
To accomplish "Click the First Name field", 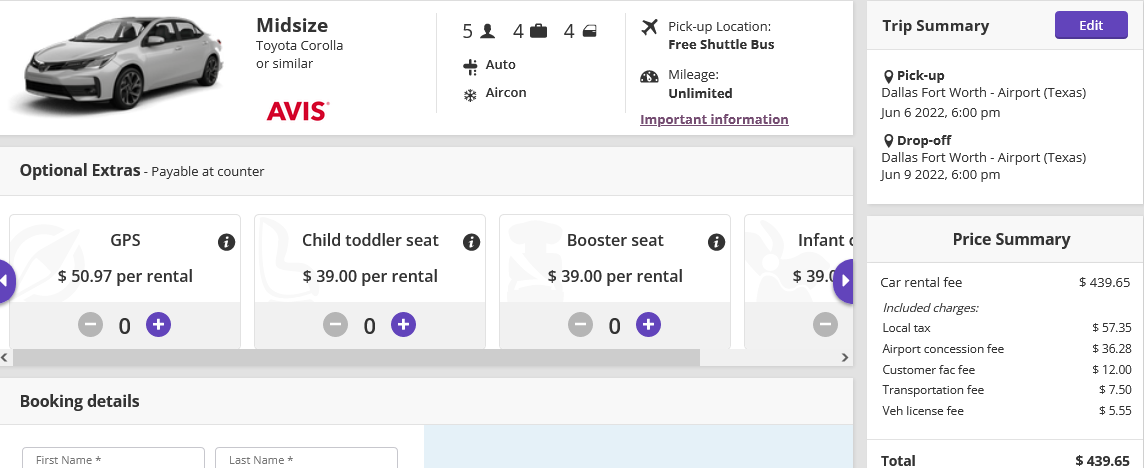I will [x=113, y=458].
